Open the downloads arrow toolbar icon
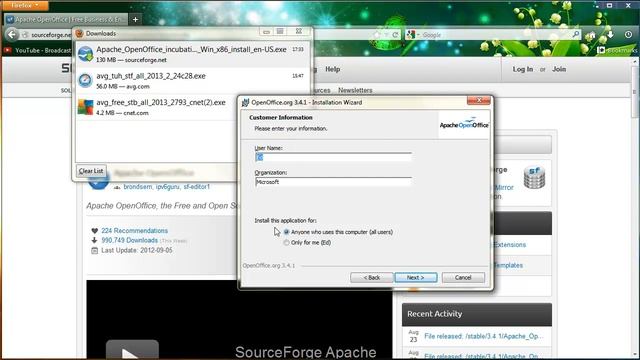This screenshot has width=640, height=360. [610, 35]
